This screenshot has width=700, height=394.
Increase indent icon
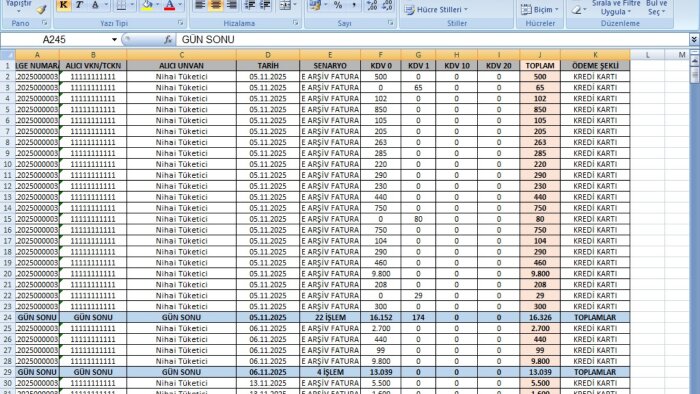pyautogui.click(x=265, y=5)
